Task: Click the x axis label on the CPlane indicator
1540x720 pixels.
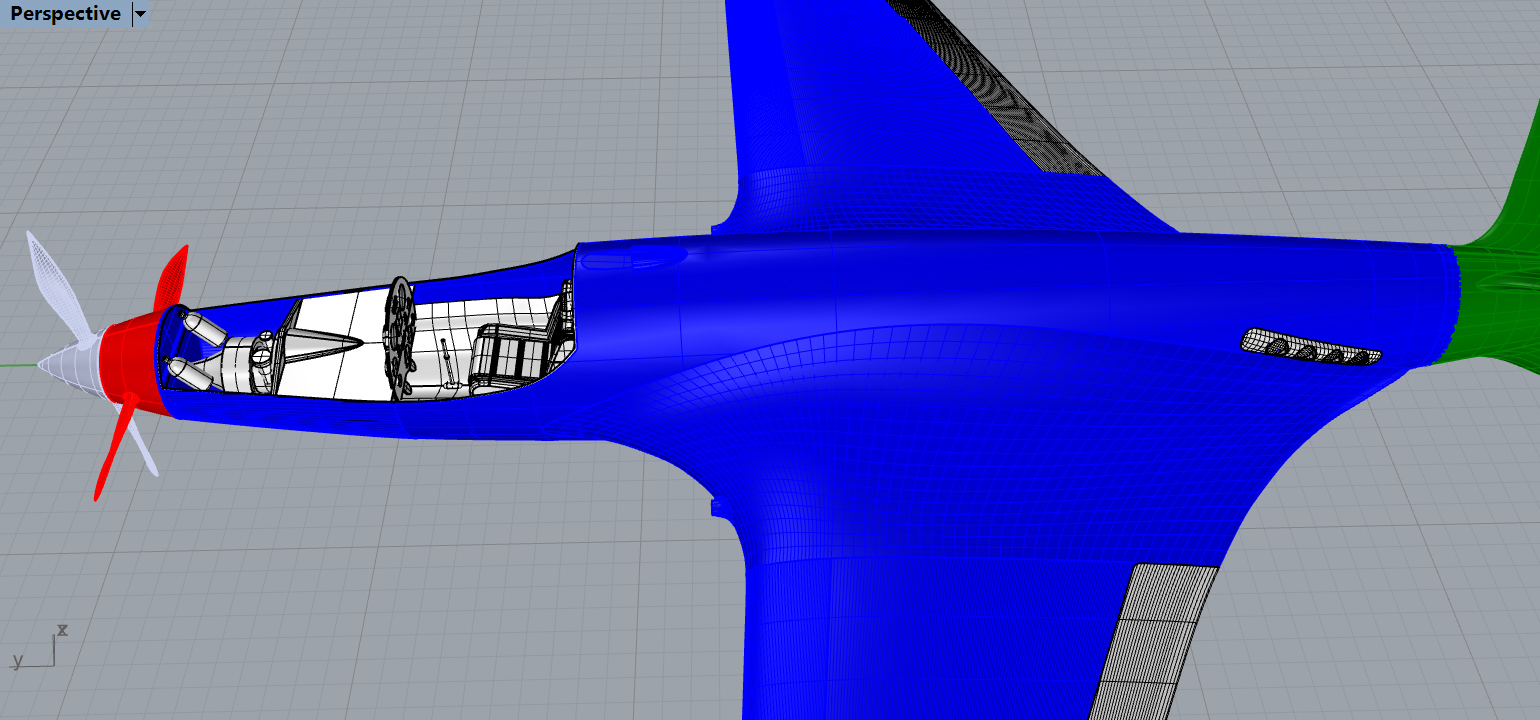Action: pyautogui.click(x=63, y=630)
